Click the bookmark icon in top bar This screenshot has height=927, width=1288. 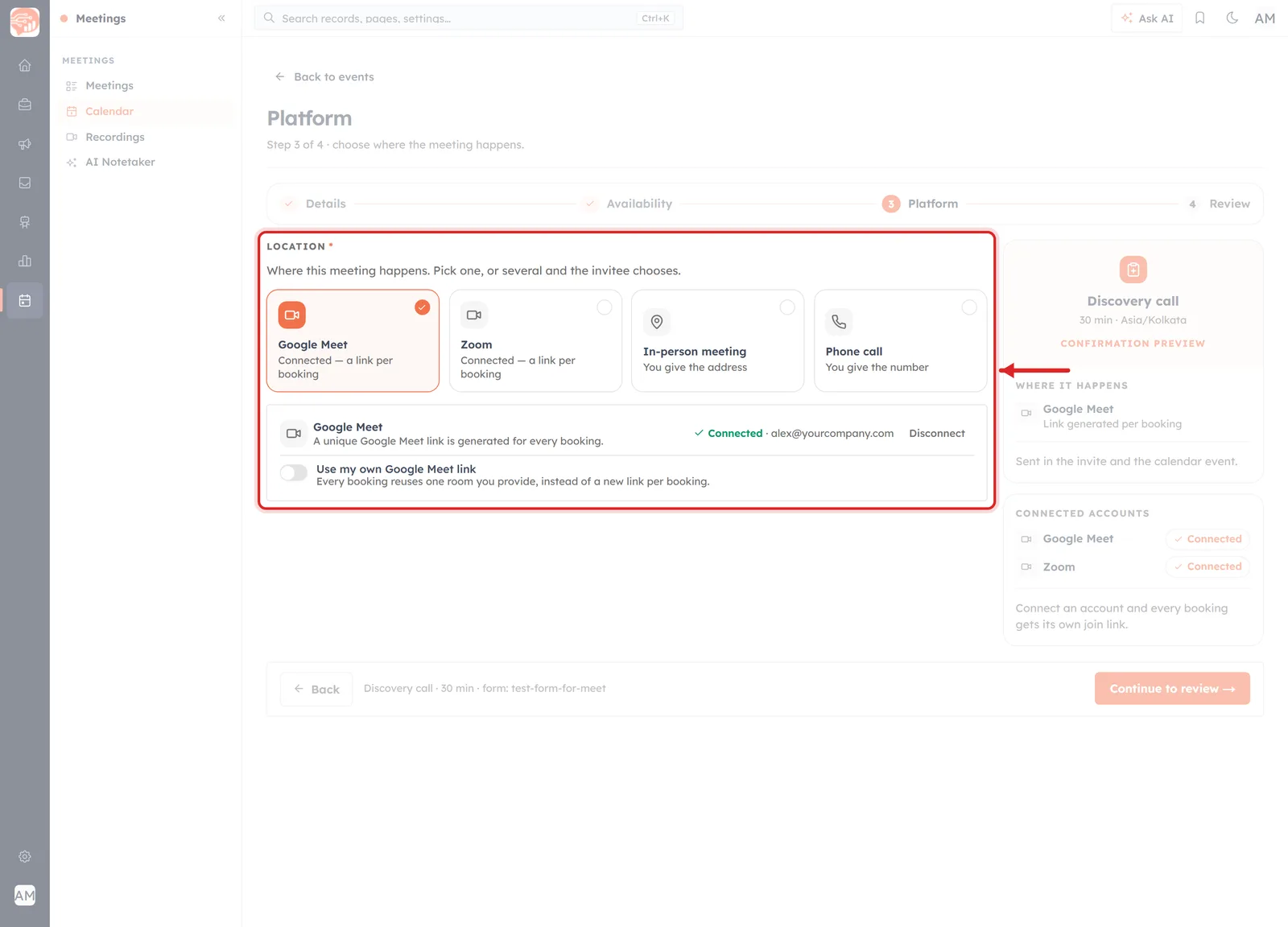coord(1199,18)
